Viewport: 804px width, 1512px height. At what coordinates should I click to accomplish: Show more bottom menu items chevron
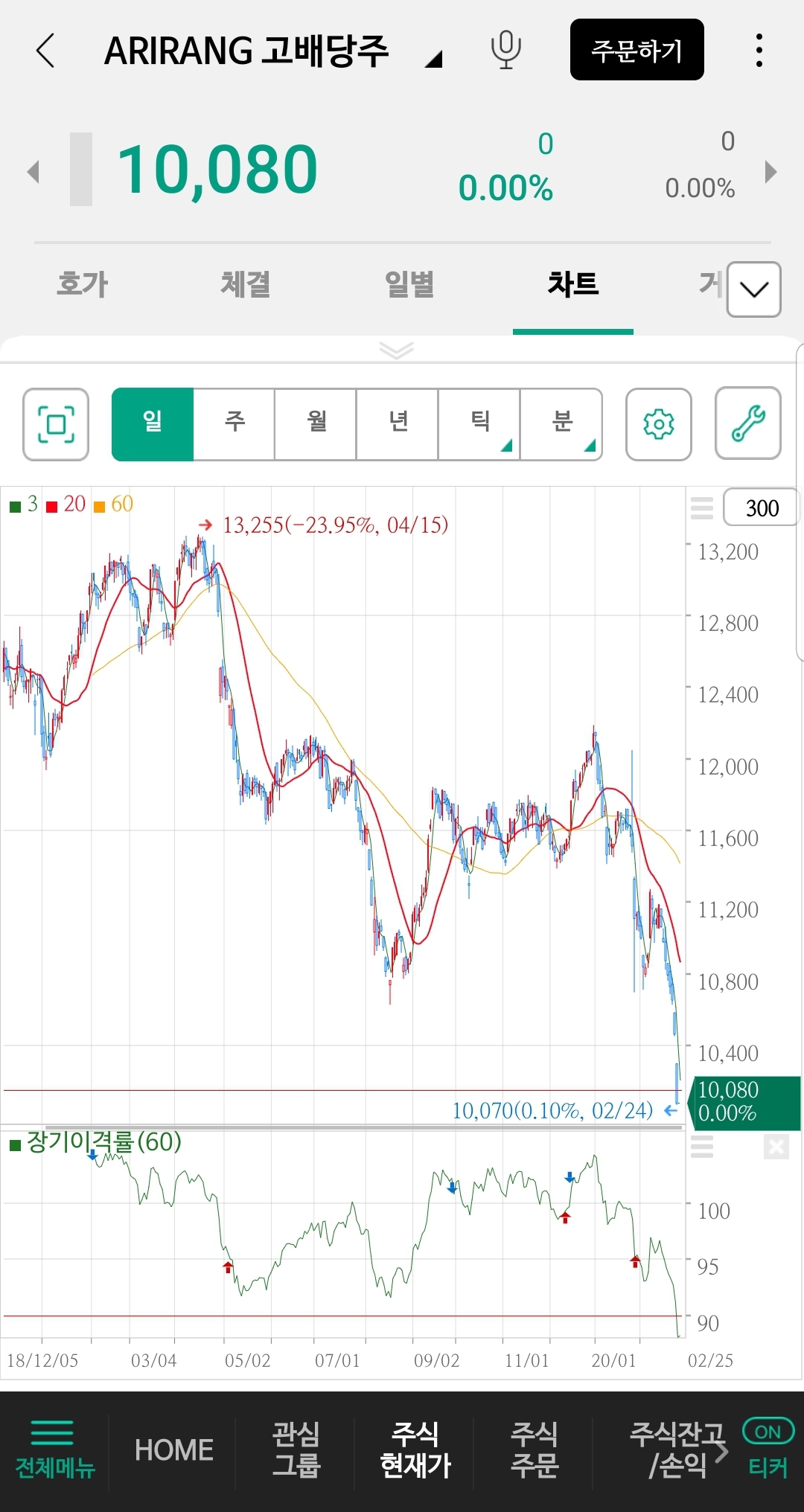pyautogui.click(x=721, y=1451)
